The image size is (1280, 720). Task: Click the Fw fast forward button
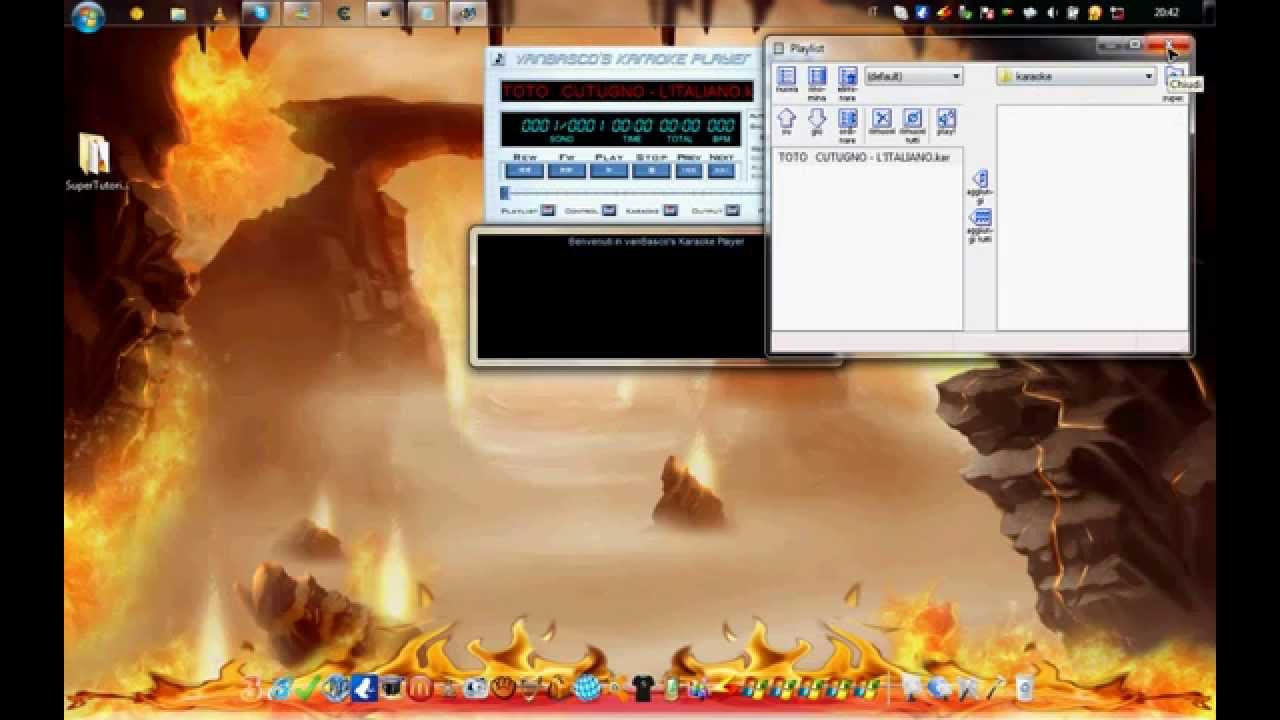pyautogui.click(x=567, y=171)
